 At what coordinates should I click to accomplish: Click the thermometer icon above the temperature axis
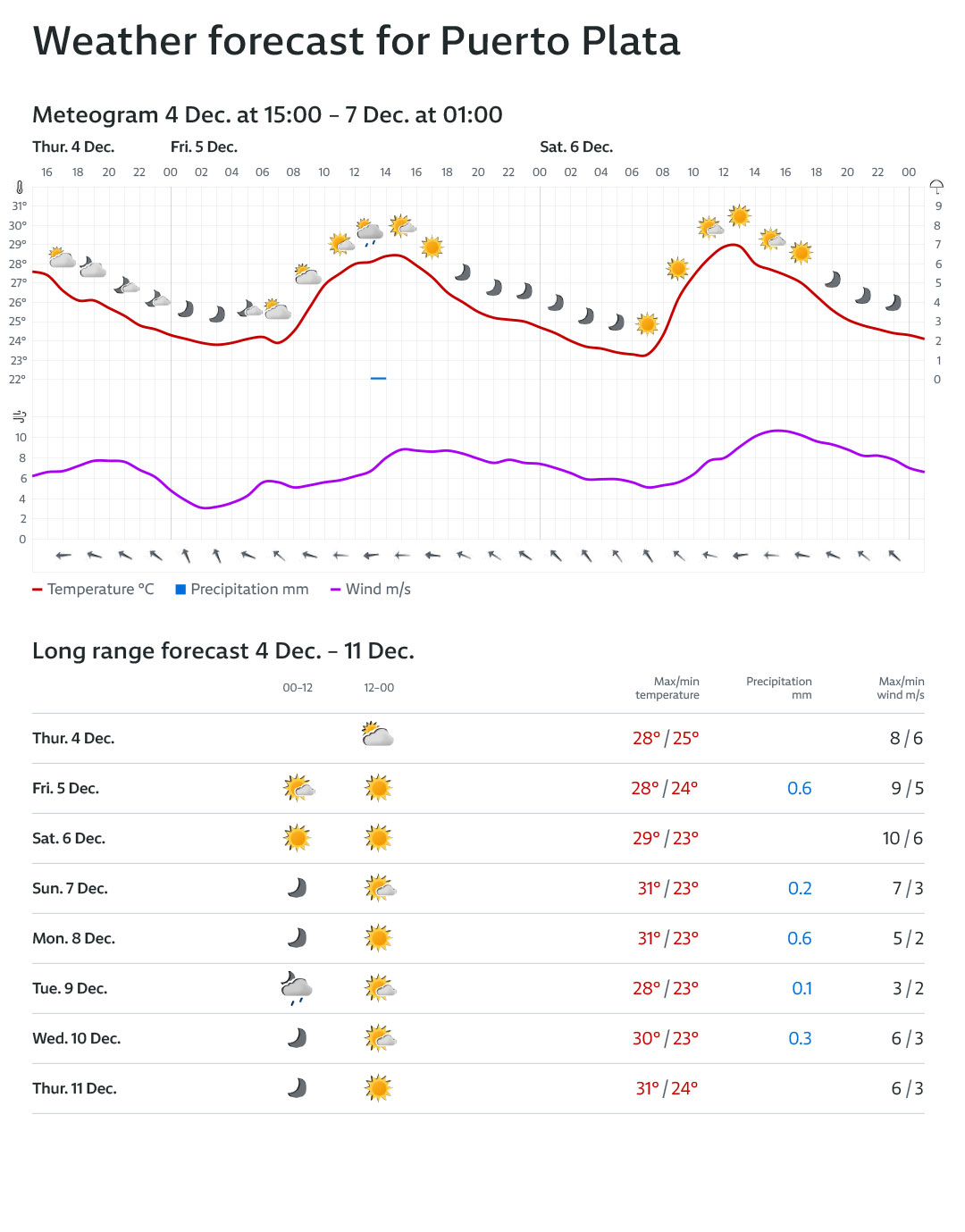[19, 188]
